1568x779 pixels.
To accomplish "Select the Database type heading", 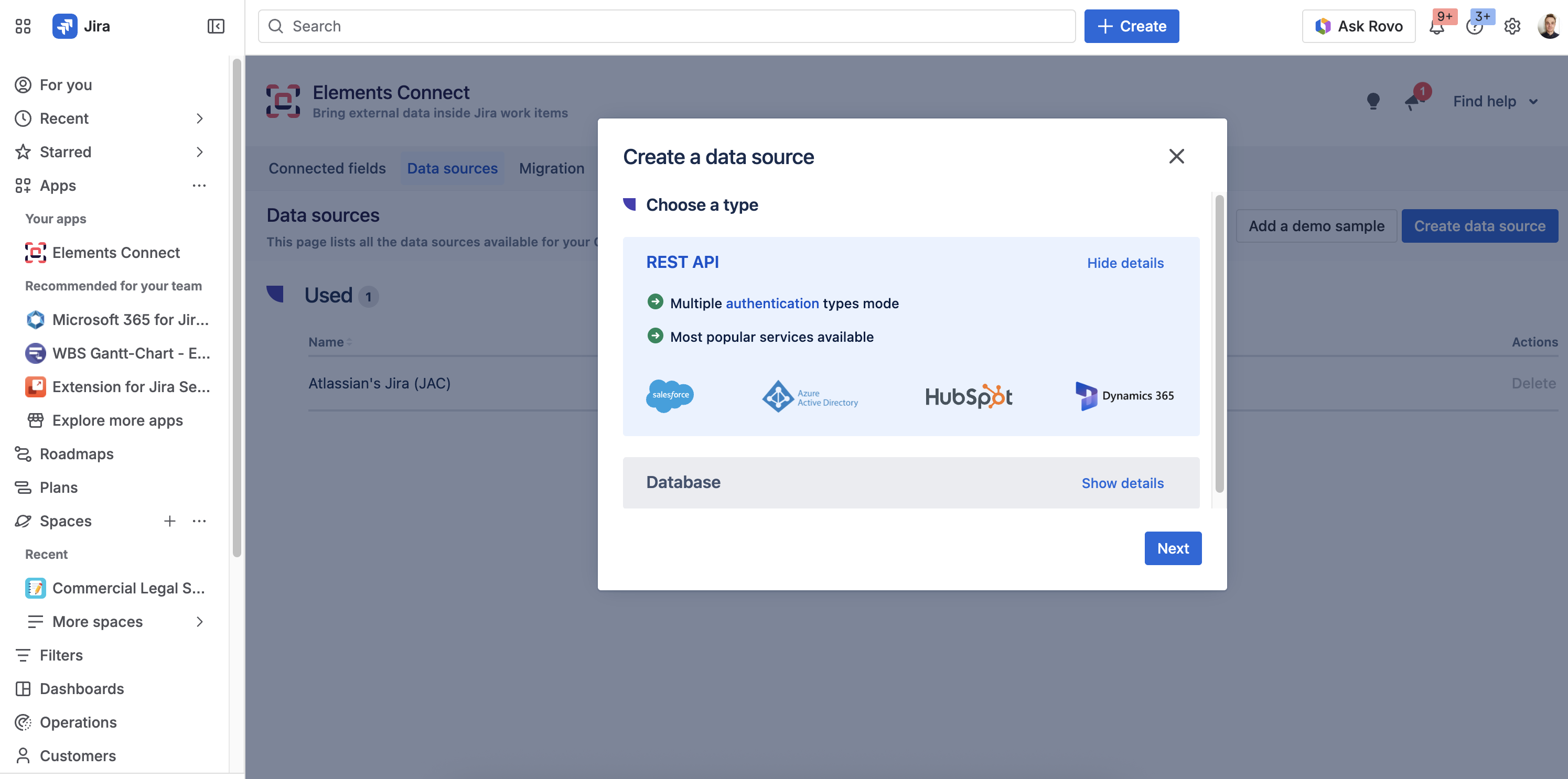I will click(x=683, y=482).
